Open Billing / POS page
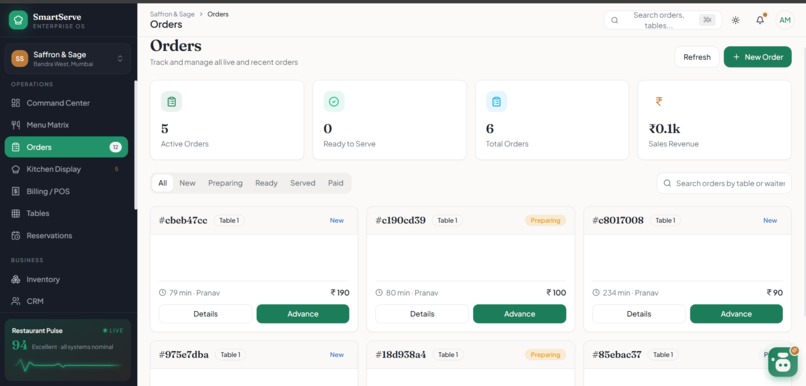The height and width of the screenshot is (386, 806). point(66,191)
